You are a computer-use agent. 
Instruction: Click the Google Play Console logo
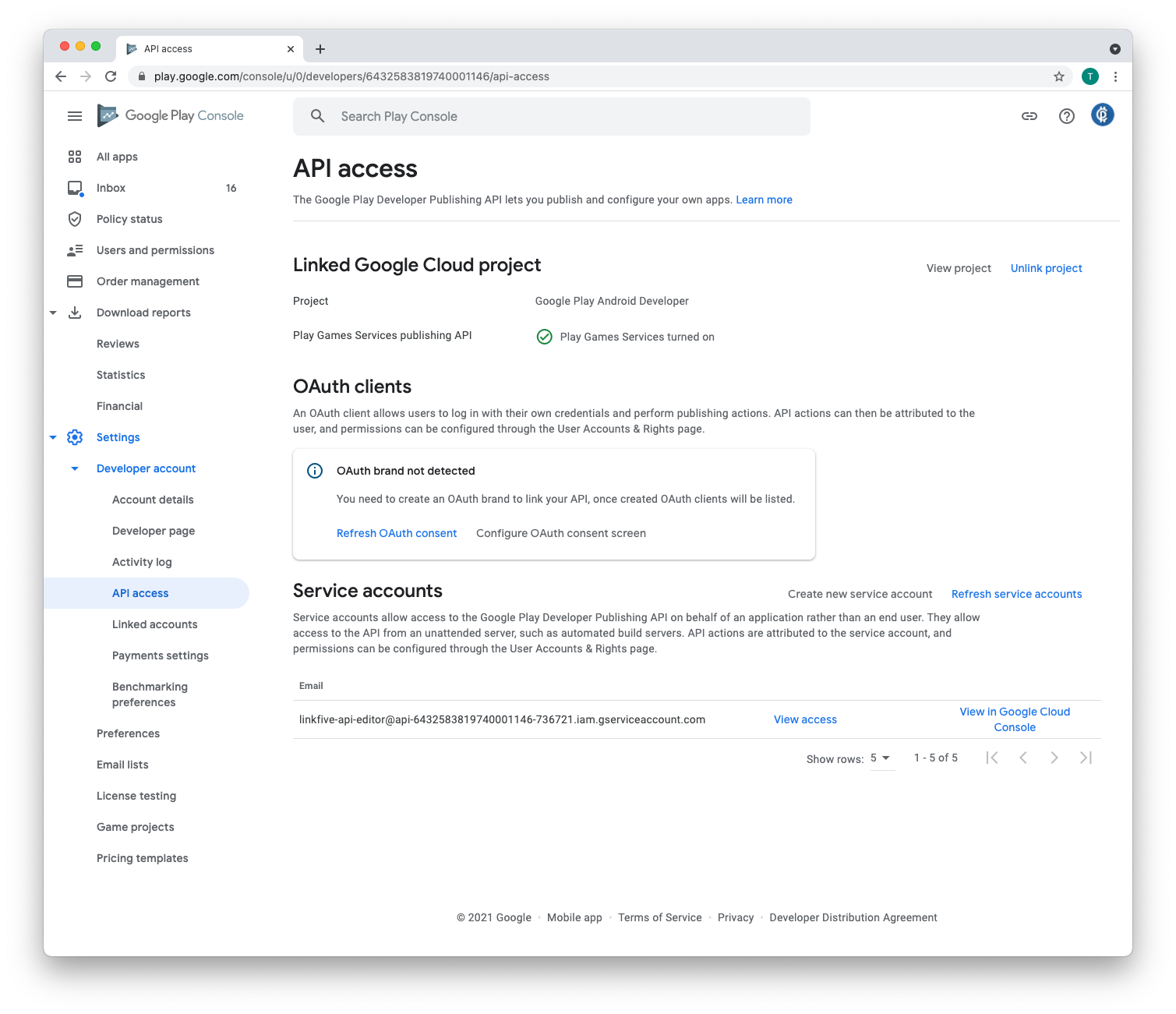tap(170, 115)
